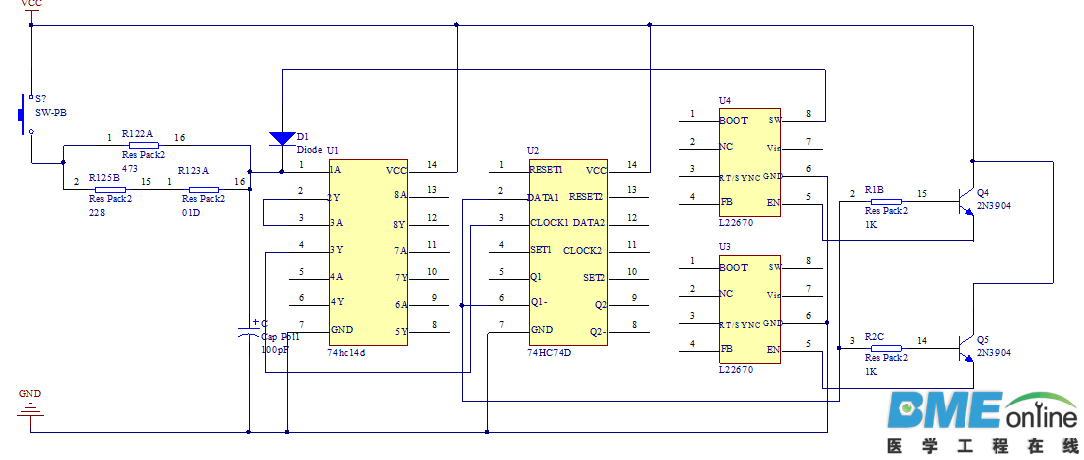Click the SW-PB push button switch symbol
This screenshot has width=1084, height=460.
point(27,114)
